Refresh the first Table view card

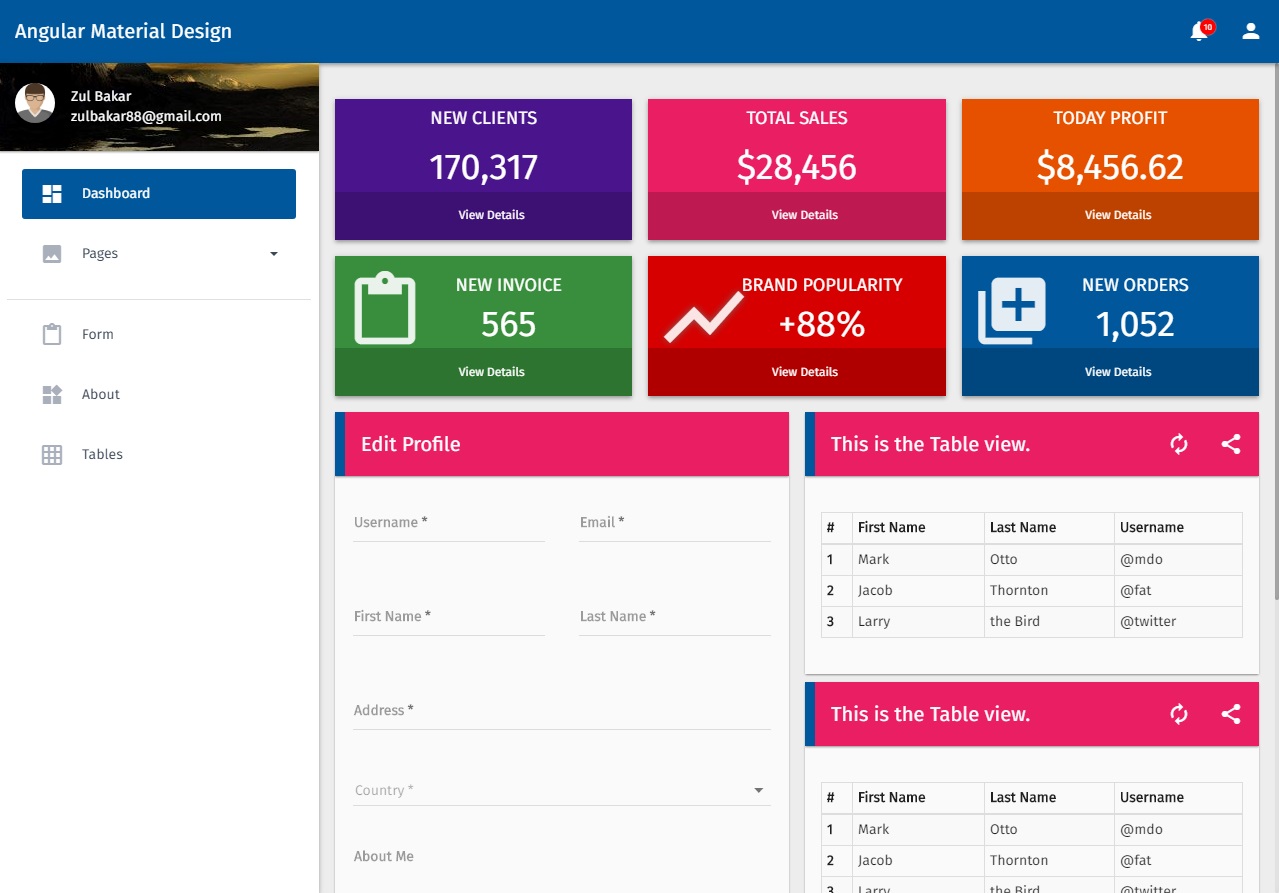click(x=1179, y=444)
